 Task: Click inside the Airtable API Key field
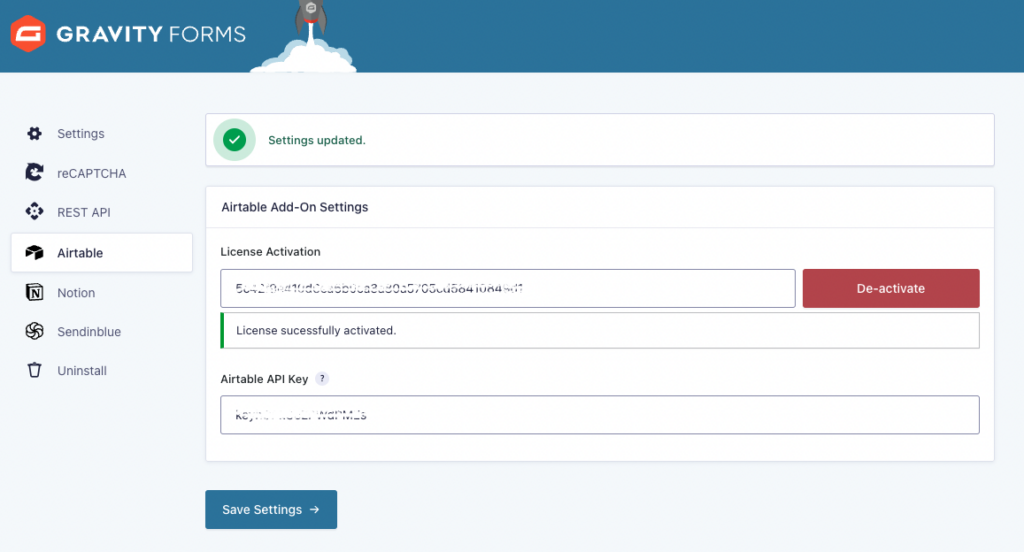point(599,415)
